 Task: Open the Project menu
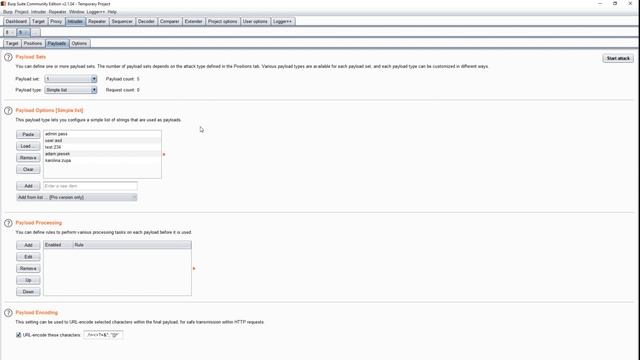22,12
